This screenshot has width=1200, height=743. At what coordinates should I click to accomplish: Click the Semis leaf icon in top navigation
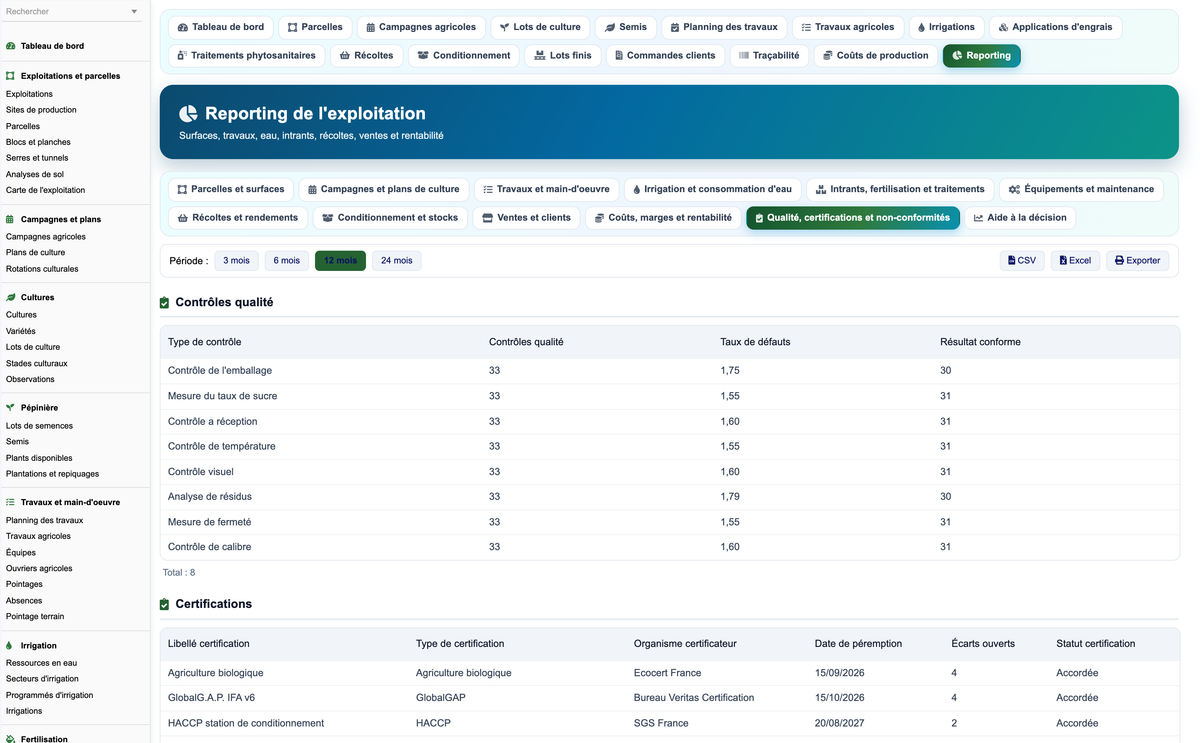pos(610,27)
